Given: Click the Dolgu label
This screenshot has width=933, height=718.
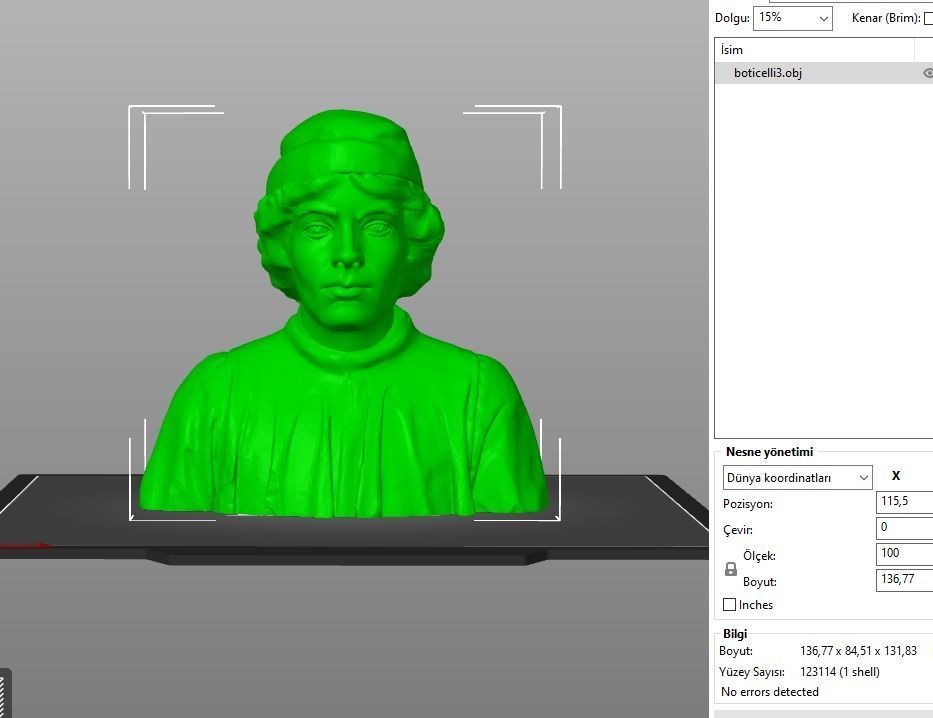Looking at the screenshot, I should point(732,18).
